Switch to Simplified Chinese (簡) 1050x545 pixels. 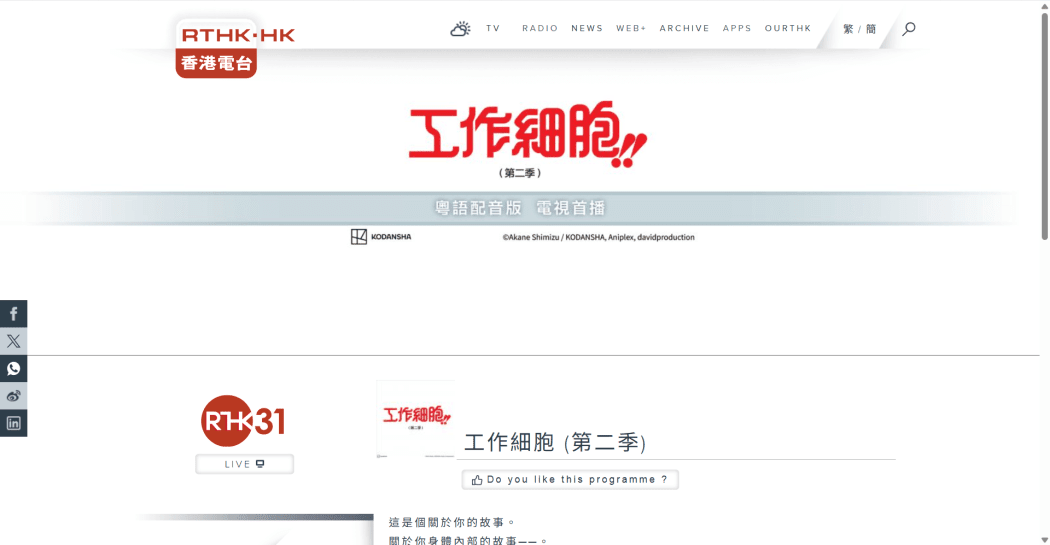(871, 29)
